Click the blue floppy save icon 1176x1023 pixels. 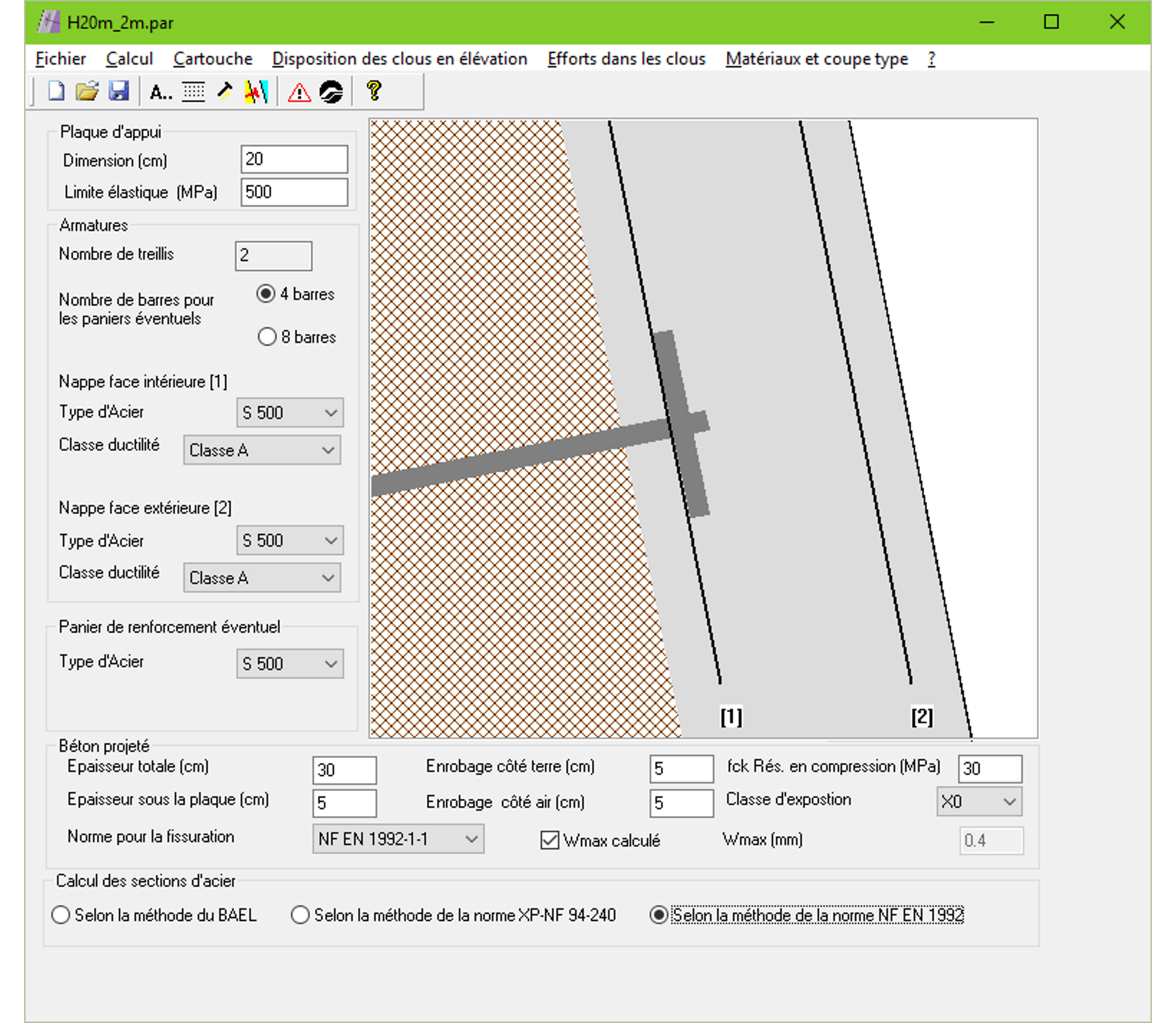(119, 91)
